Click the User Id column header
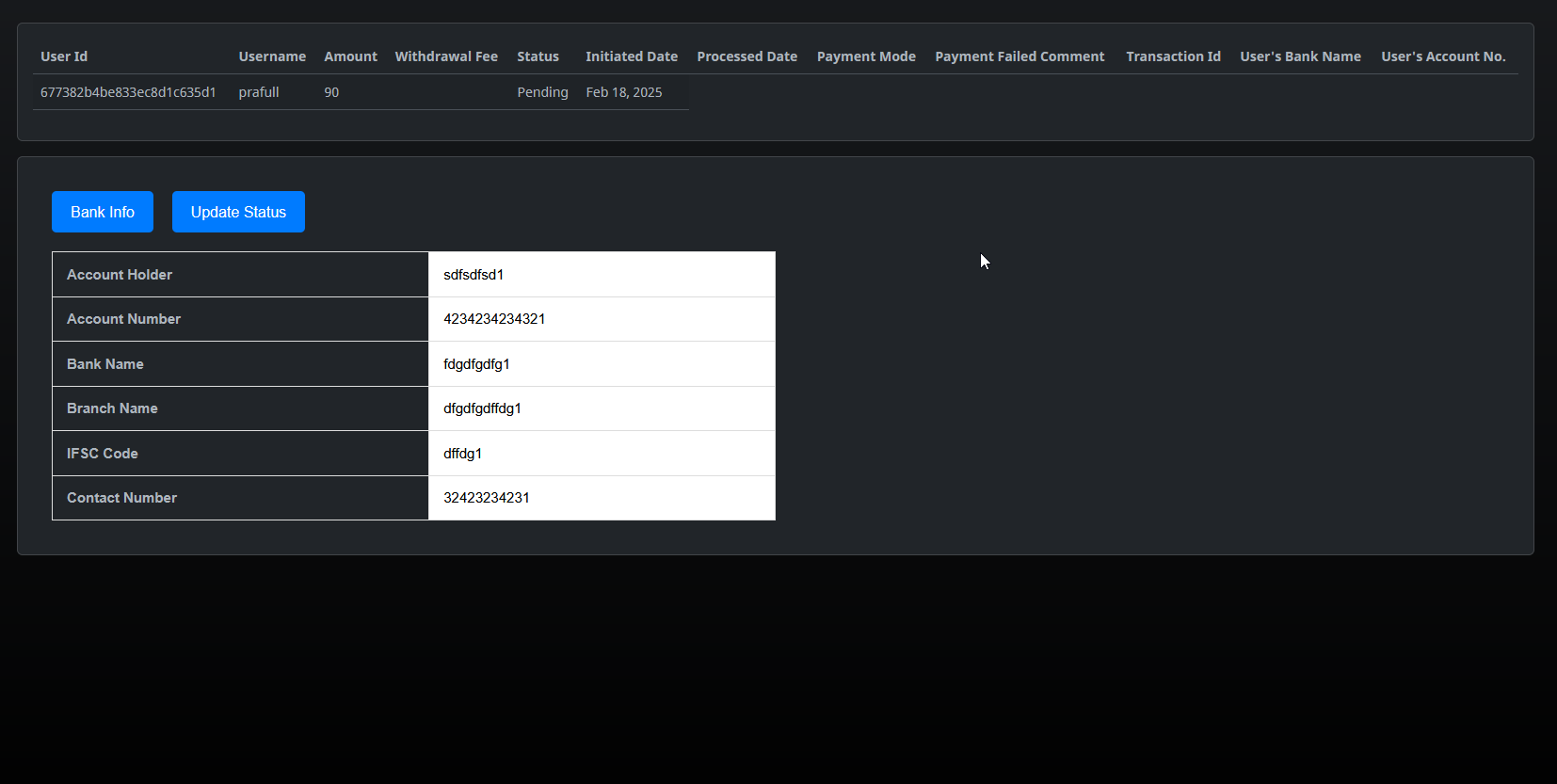1557x784 pixels. (x=64, y=56)
